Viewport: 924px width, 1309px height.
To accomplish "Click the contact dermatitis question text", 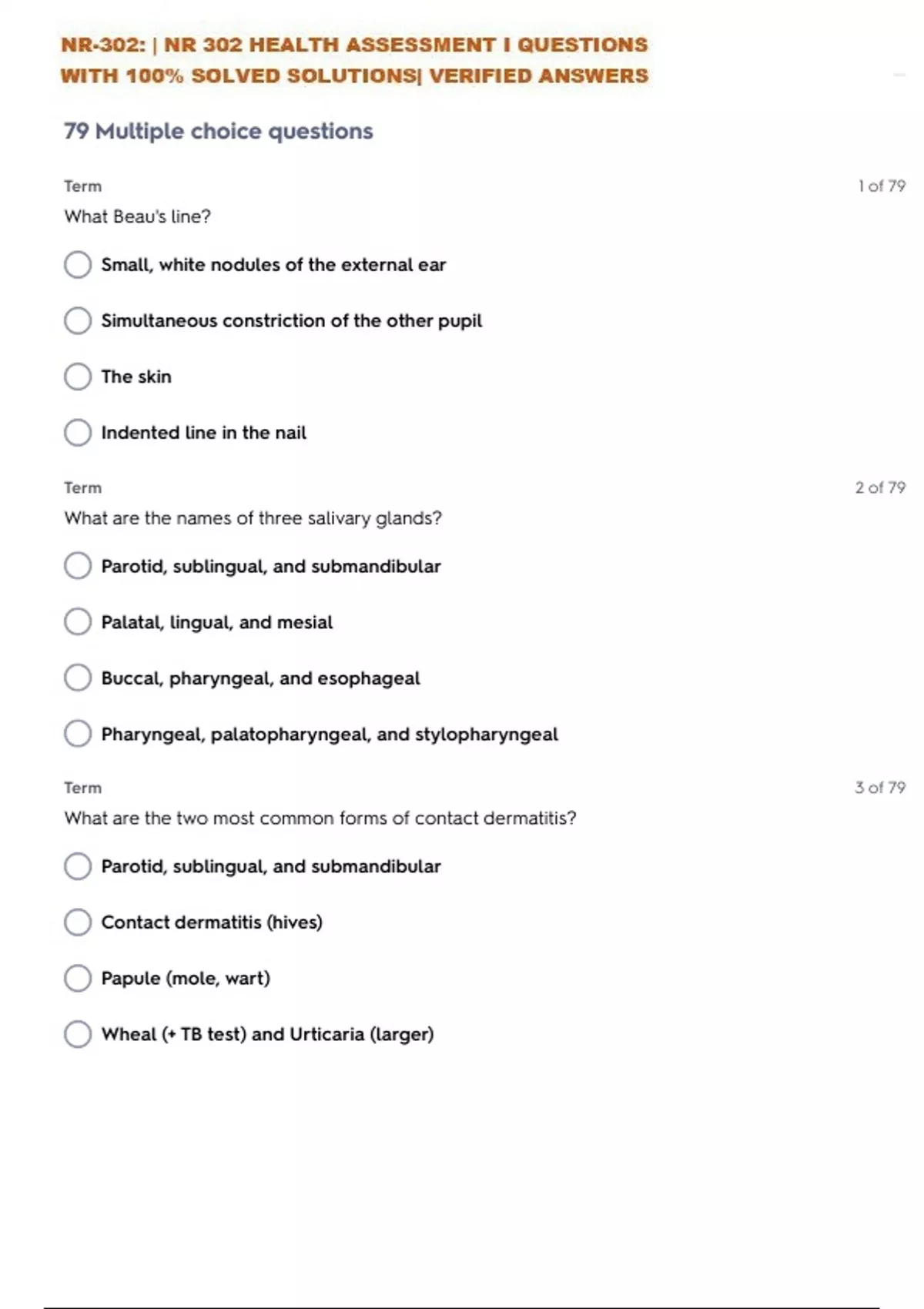I will pyautogui.click(x=320, y=818).
